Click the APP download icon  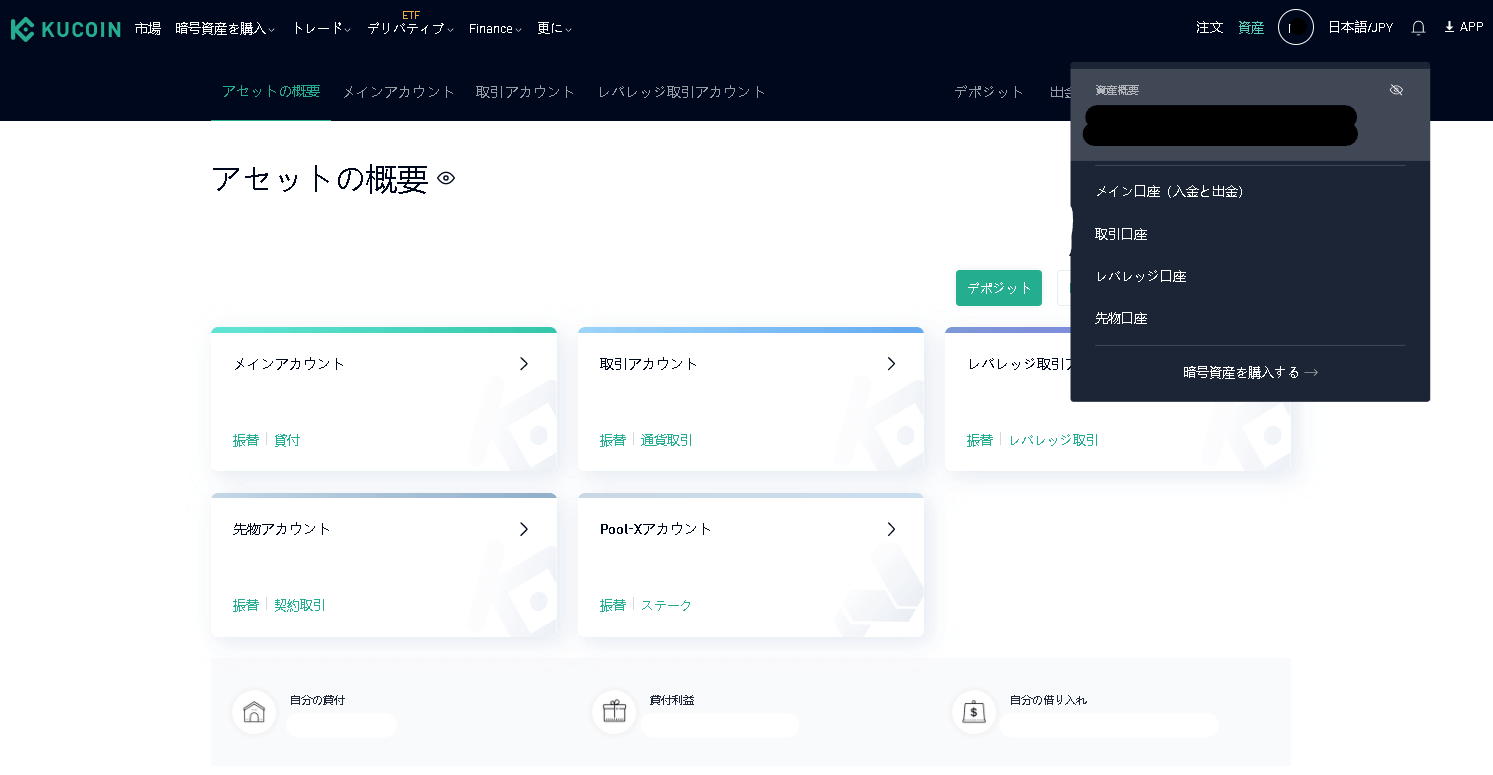(1449, 27)
